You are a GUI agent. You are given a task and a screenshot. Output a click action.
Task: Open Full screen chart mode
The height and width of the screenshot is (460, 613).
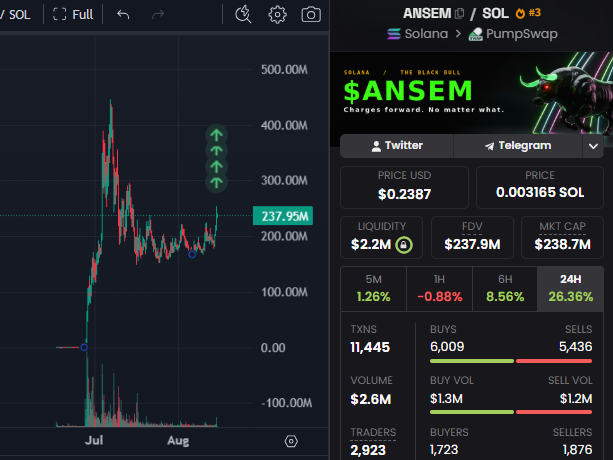tap(73, 14)
